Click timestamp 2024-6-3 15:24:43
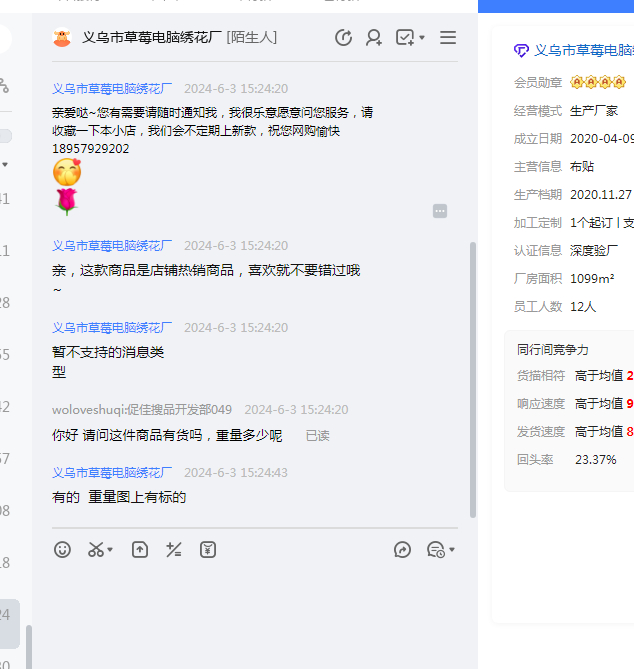Image resolution: width=634 pixels, height=669 pixels. (x=236, y=473)
